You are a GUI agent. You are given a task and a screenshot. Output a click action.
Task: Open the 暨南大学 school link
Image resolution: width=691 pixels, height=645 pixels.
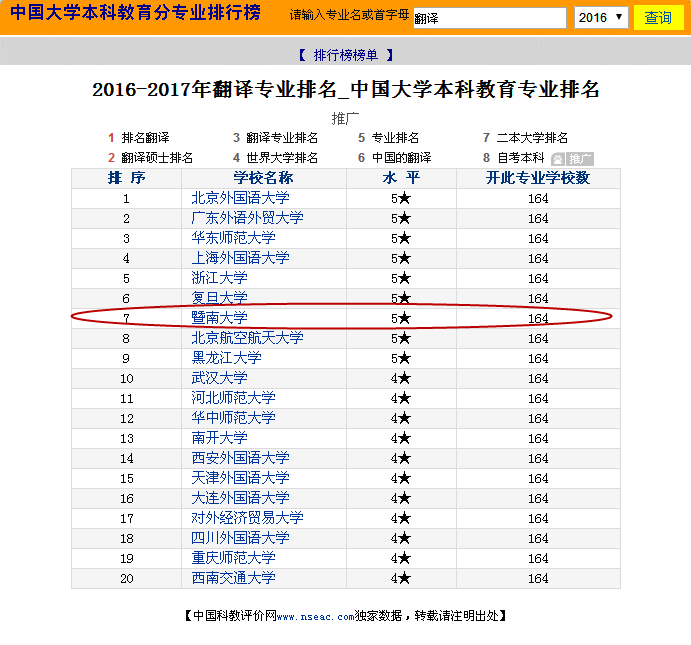(x=219, y=318)
